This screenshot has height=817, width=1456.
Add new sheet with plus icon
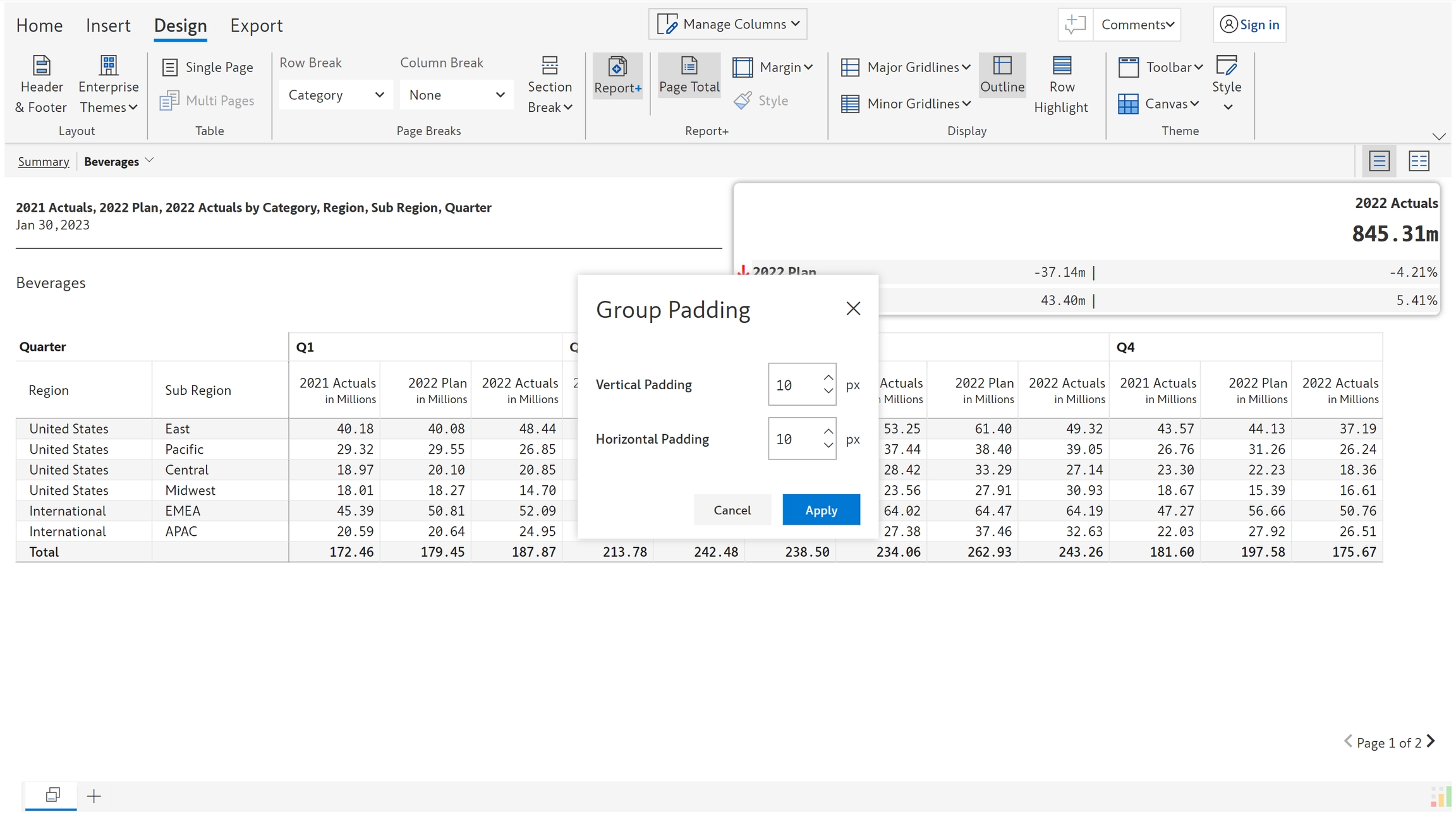pyautogui.click(x=94, y=796)
